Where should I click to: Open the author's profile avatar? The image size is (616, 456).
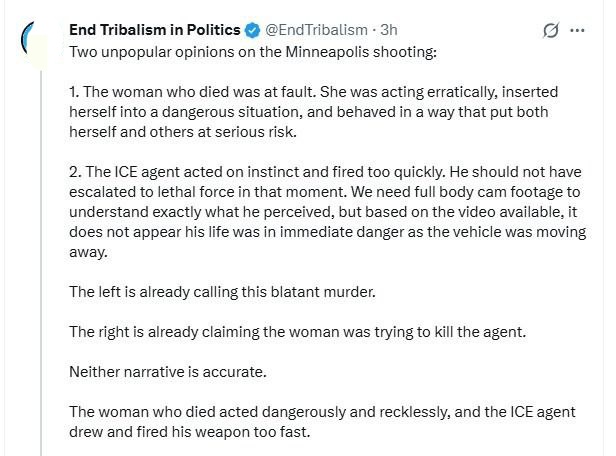point(35,40)
